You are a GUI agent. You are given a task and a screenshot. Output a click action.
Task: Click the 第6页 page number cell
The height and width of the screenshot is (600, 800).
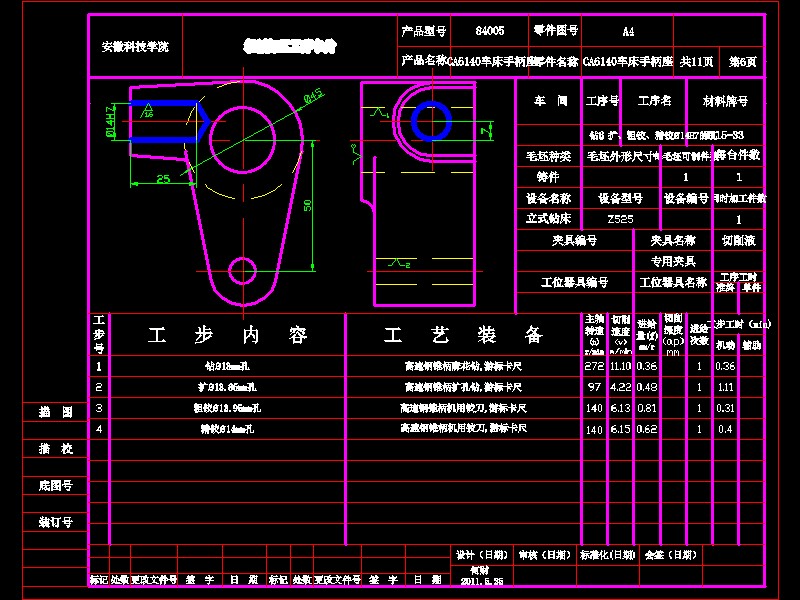click(742, 62)
